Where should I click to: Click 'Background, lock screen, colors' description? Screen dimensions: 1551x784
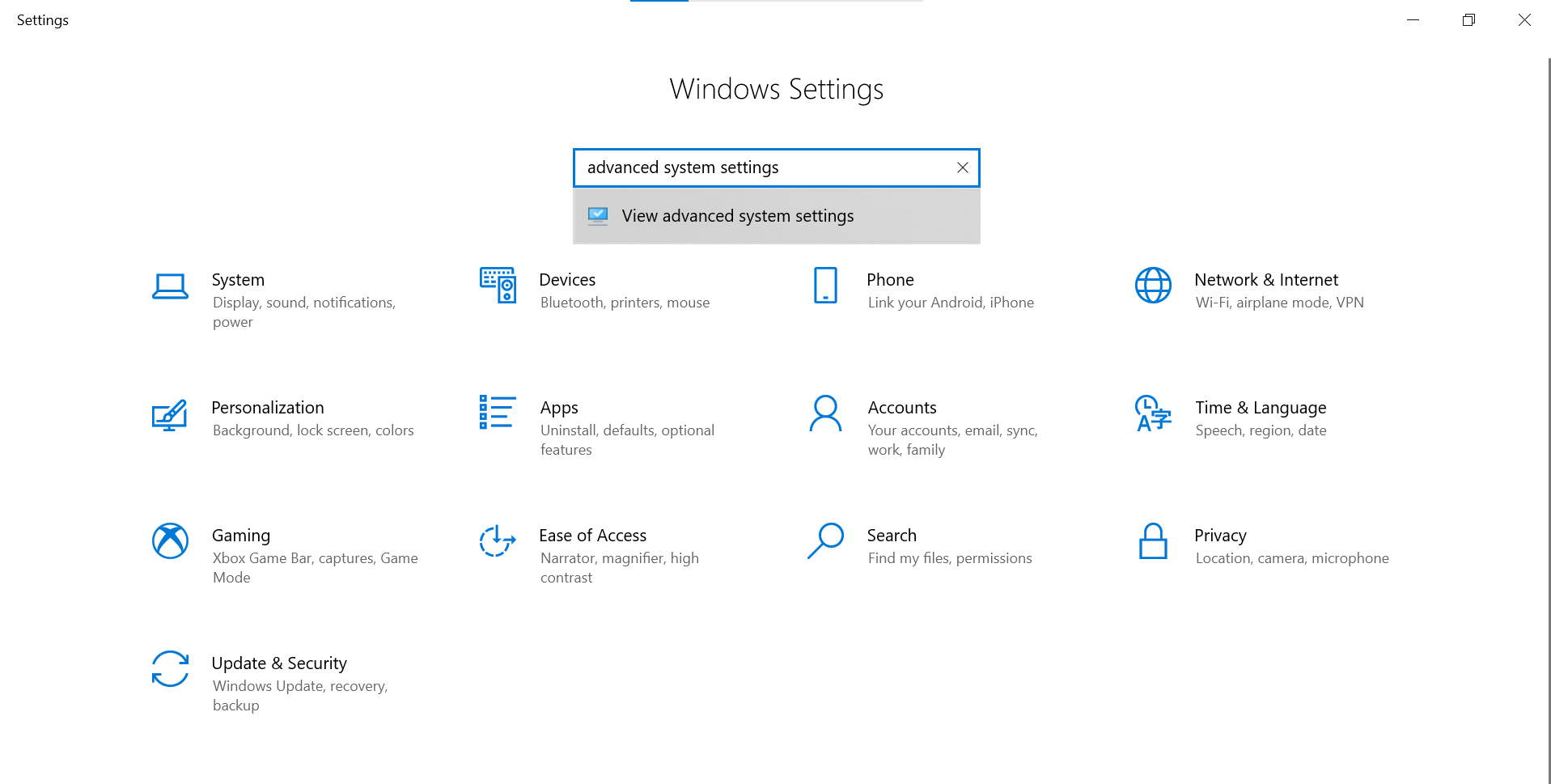point(313,430)
